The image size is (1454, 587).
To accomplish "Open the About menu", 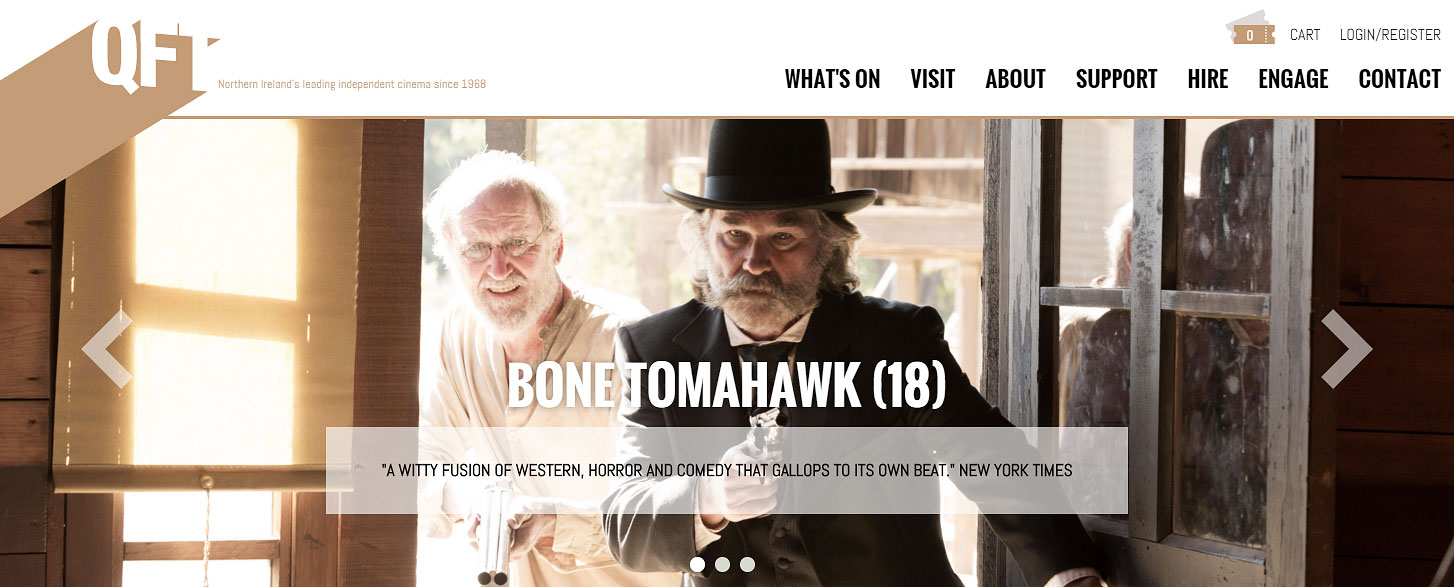I will coord(1015,79).
